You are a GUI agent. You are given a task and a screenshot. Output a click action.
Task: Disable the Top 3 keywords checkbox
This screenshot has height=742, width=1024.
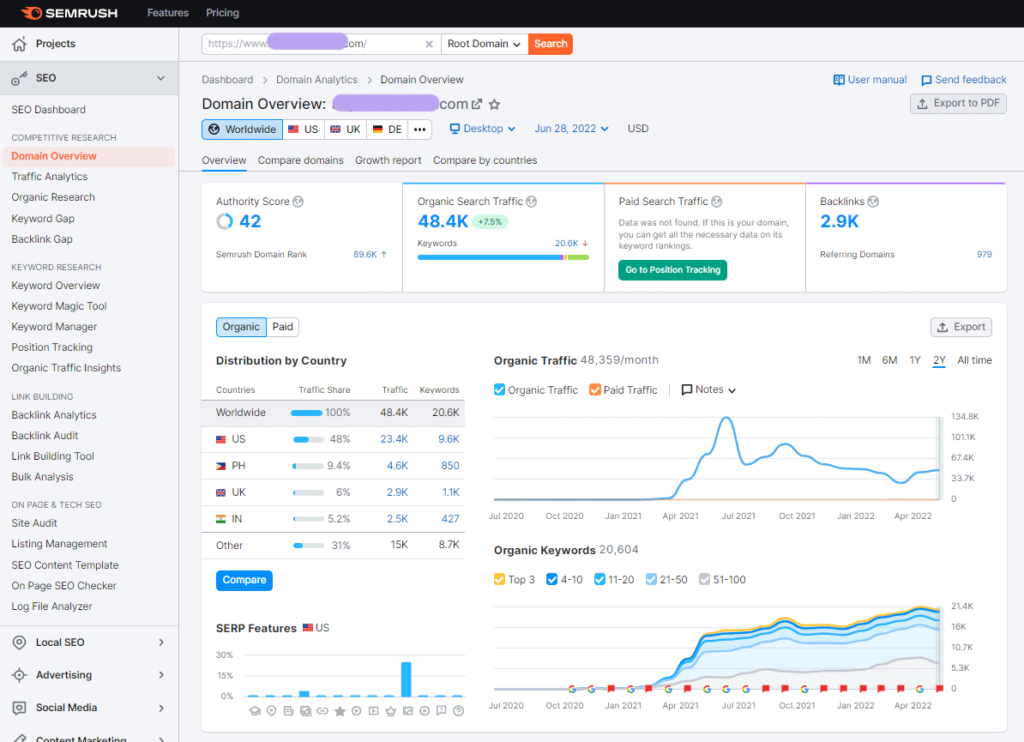pyautogui.click(x=499, y=579)
